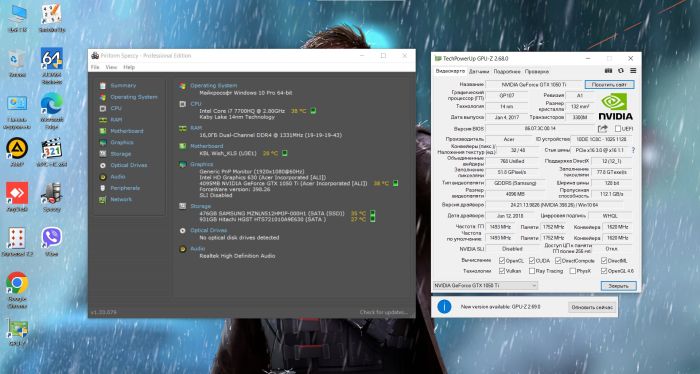Click the NVIDIA logo in GPU-Z
This screenshot has width=700, height=374.
tap(615, 106)
